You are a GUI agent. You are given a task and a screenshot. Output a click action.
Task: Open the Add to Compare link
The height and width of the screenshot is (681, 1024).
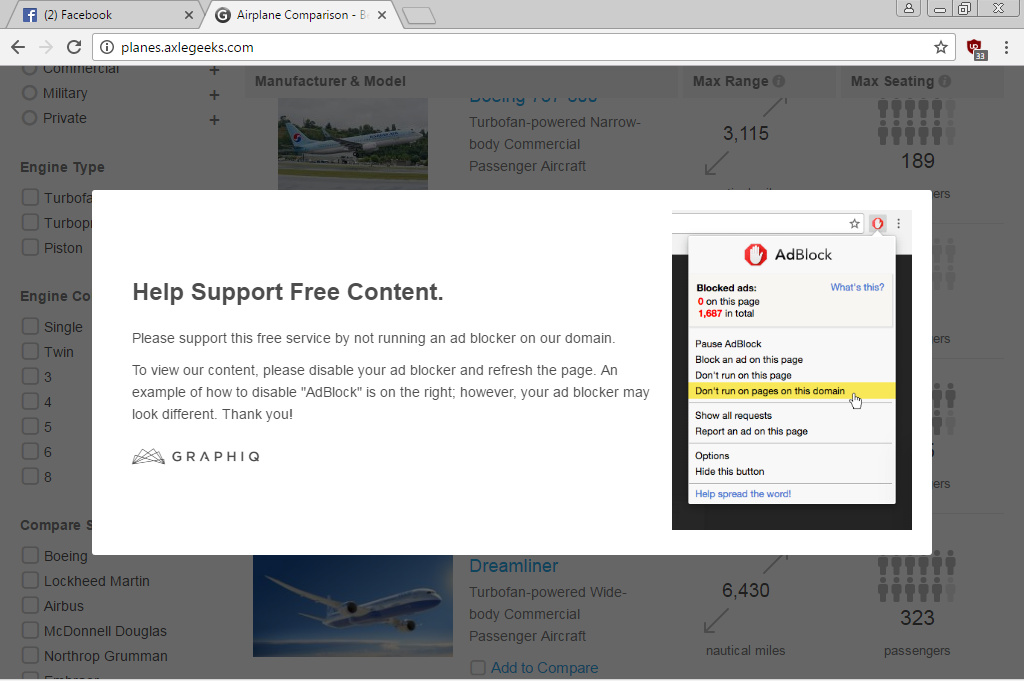545,668
